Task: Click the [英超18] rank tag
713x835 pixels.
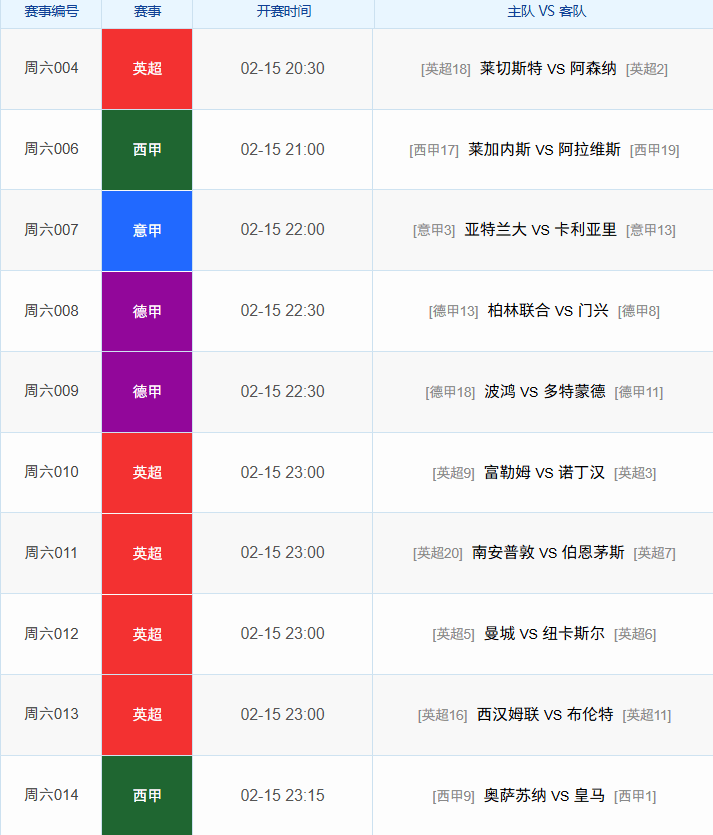Action: click(x=446, y=69)
